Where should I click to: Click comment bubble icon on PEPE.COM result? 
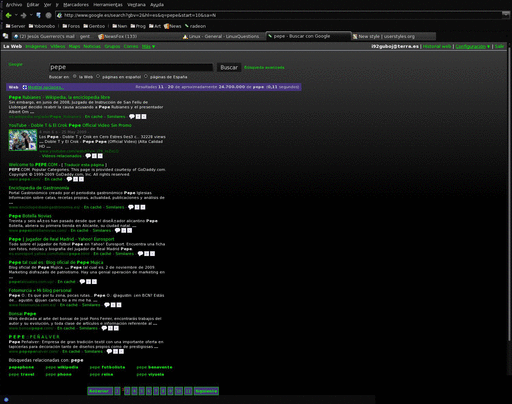tap(69, 179)
